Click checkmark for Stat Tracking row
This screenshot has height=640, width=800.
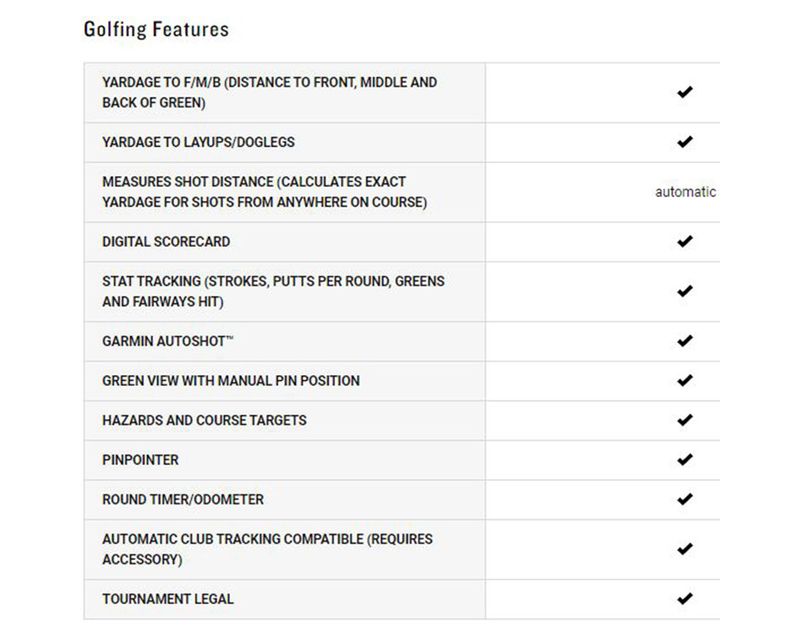(685, 291)
